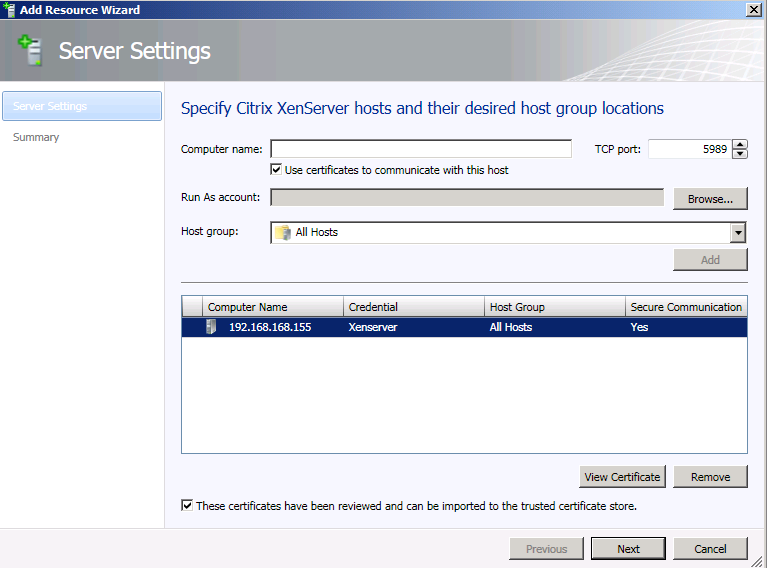The image size is (767, 568).
Task: Click the server icon next to 192.168.168.155
Action: click(x=211, y=327)
